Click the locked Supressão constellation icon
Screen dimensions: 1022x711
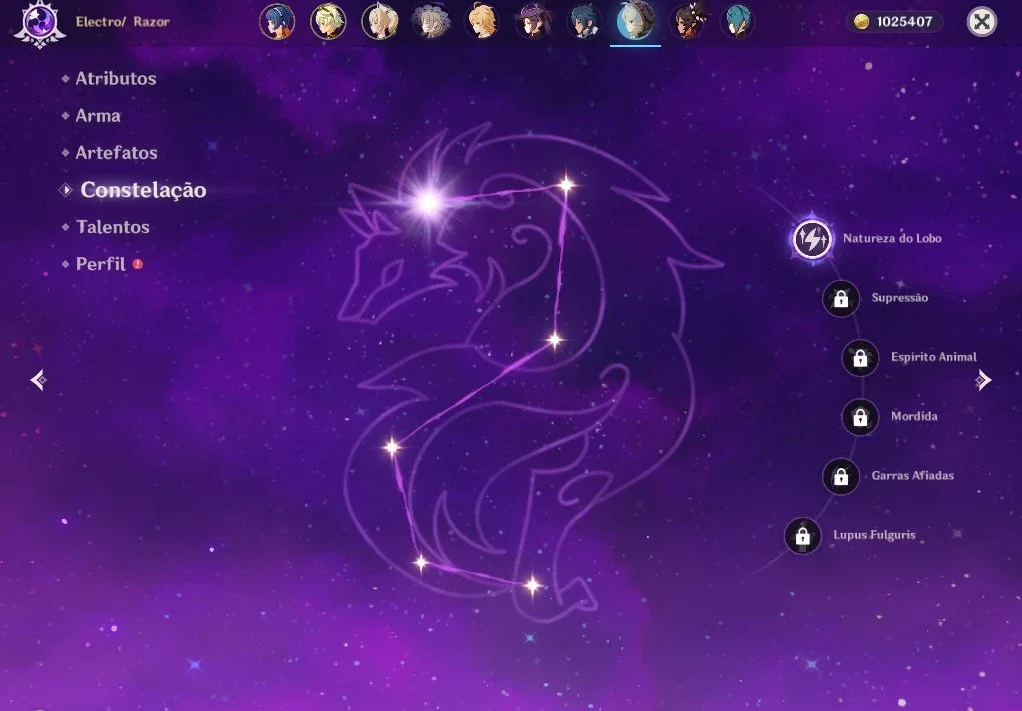(x=841, y=298)
